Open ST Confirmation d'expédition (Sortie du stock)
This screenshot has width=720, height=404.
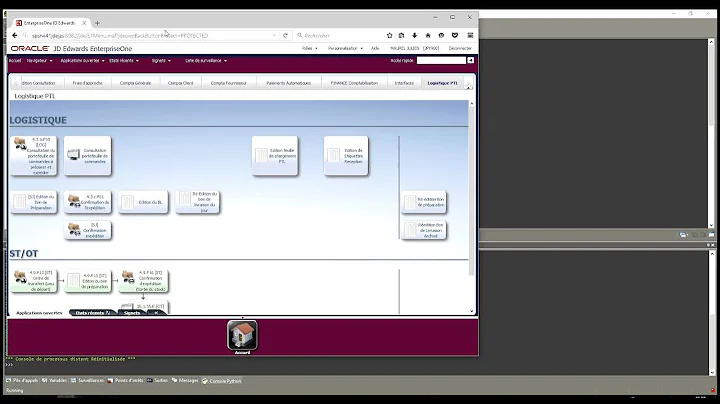143,281
